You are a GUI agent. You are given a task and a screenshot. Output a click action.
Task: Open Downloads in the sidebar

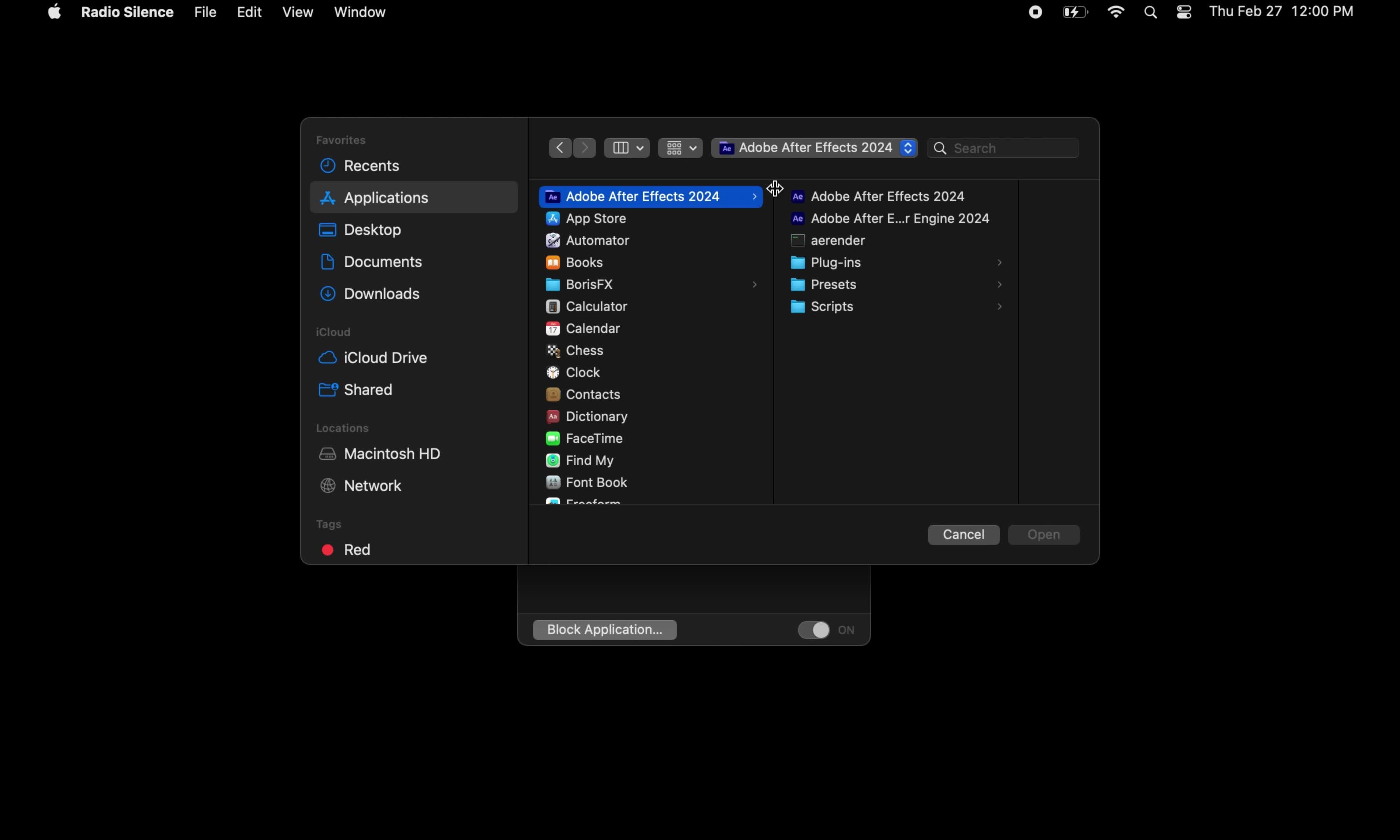[x=381, y=294]
